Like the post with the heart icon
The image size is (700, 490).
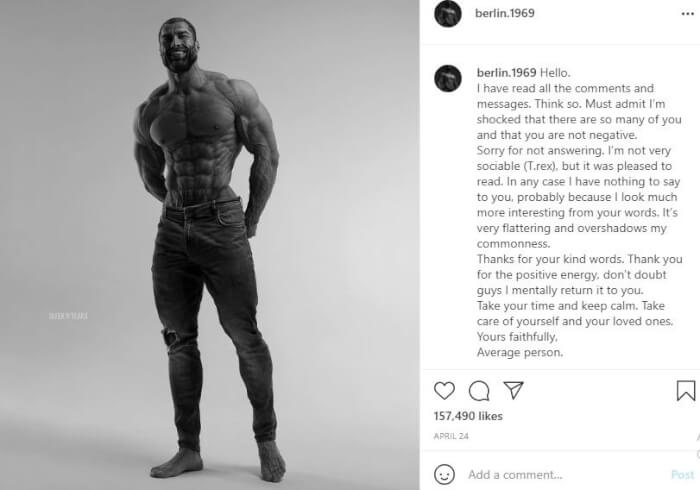point(444,390)
